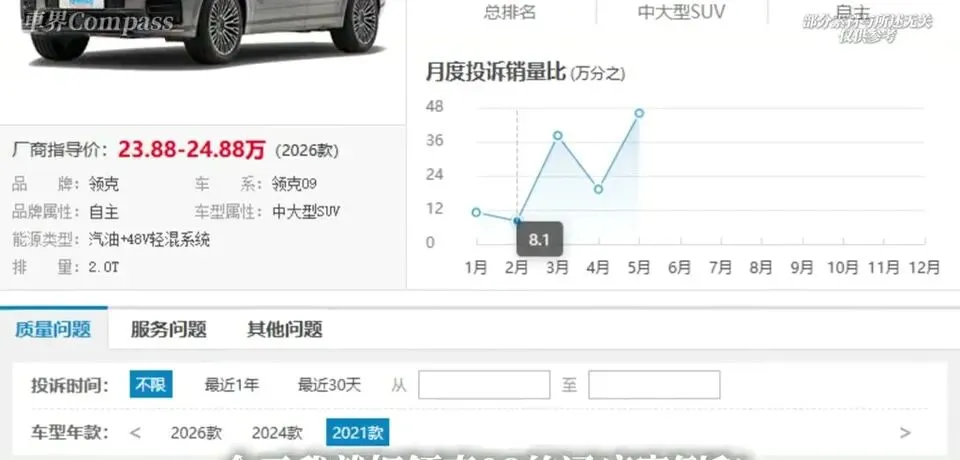The width and height of the screenshot is (960, 460).
Task: Click the 5月 data point on chart
Action: point(639,113)
